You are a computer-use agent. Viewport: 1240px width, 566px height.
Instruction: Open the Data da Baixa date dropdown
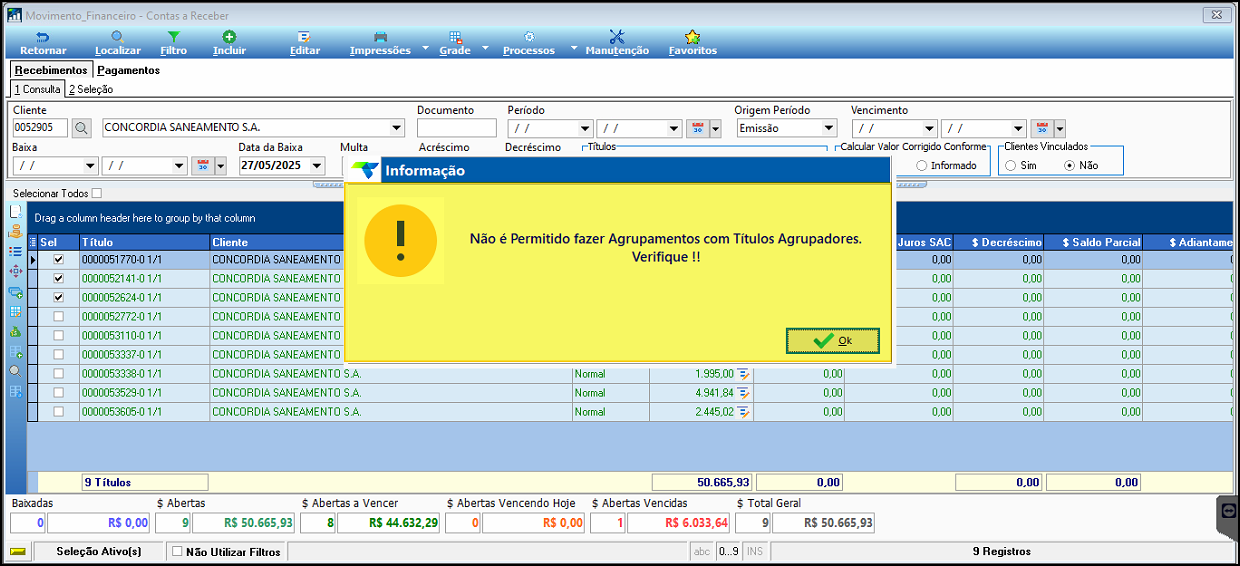[x=318, y=165]
